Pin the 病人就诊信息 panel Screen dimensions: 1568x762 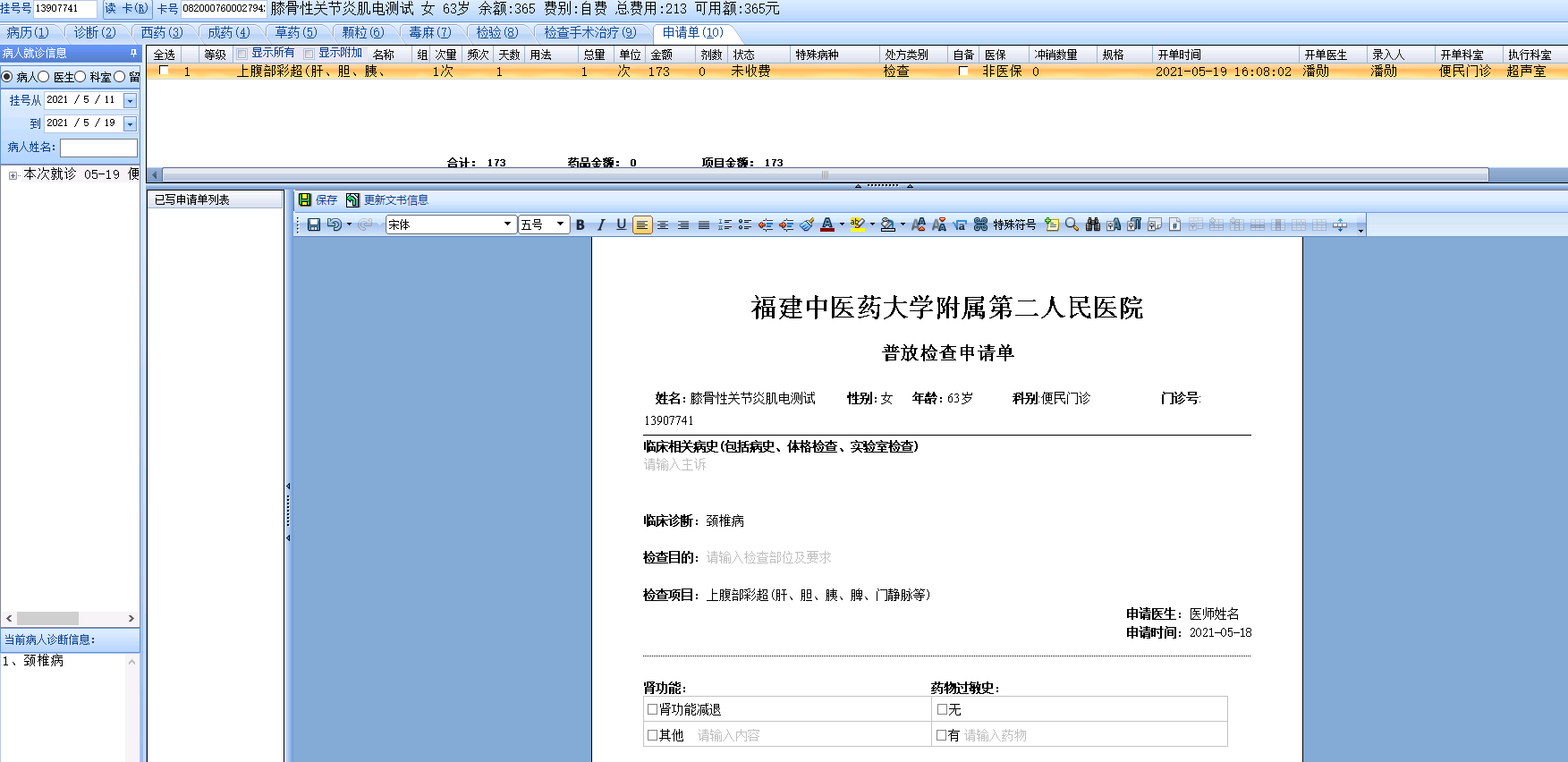134,54
